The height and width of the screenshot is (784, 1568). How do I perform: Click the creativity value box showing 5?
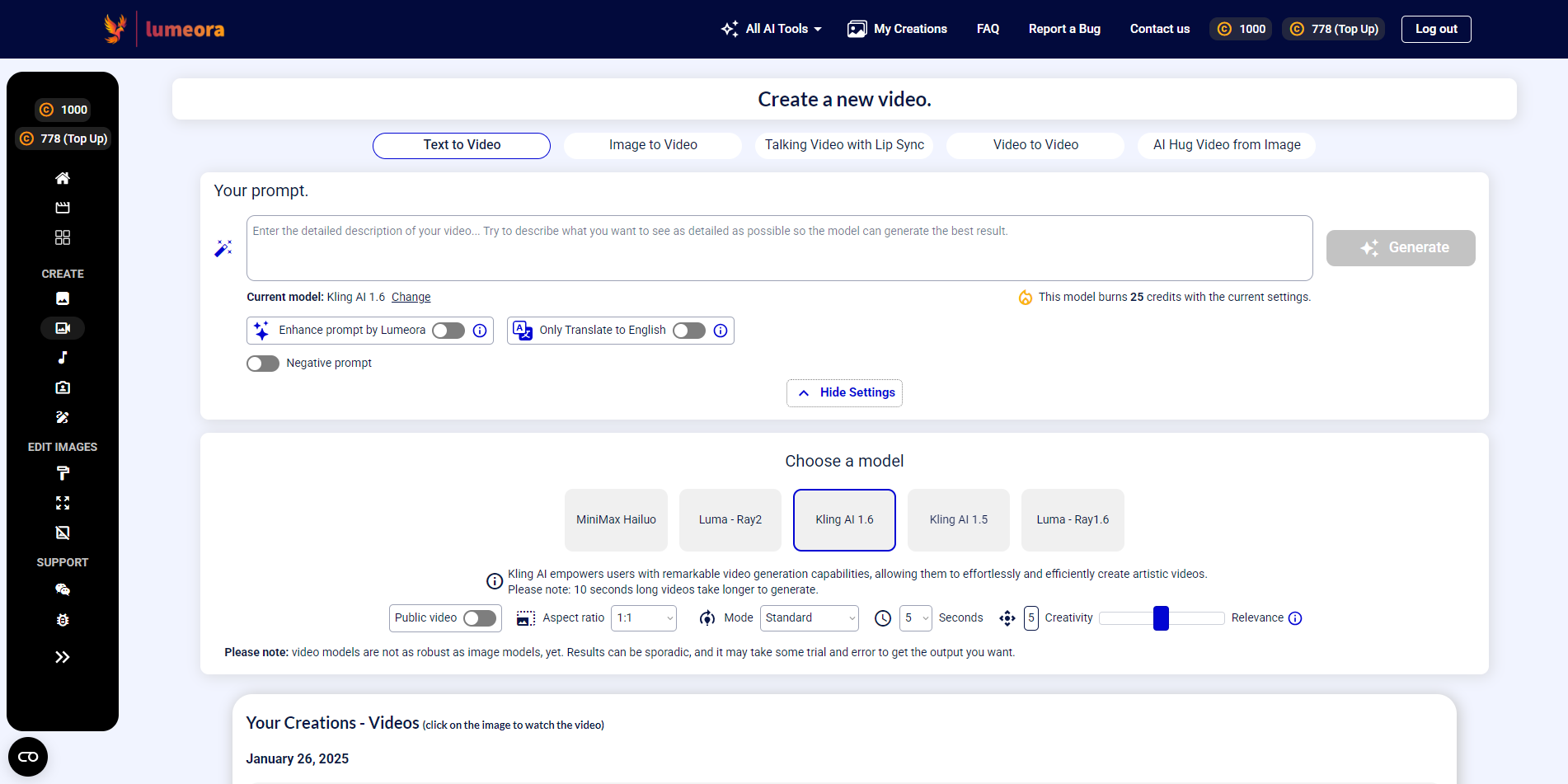(x=1031, y=618)
